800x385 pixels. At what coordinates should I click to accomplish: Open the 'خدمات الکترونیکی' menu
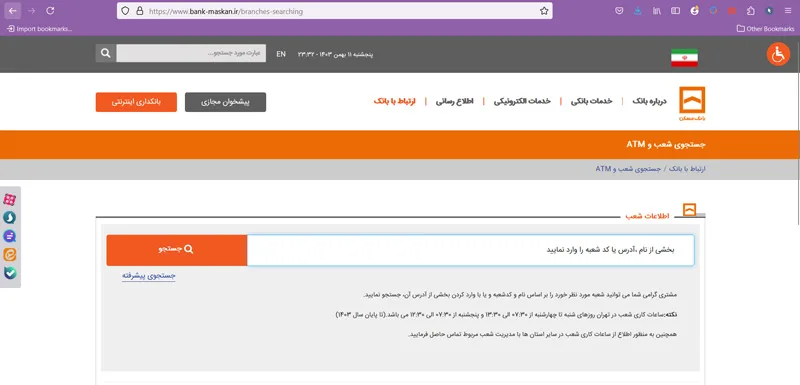click(x=522, y=101)
